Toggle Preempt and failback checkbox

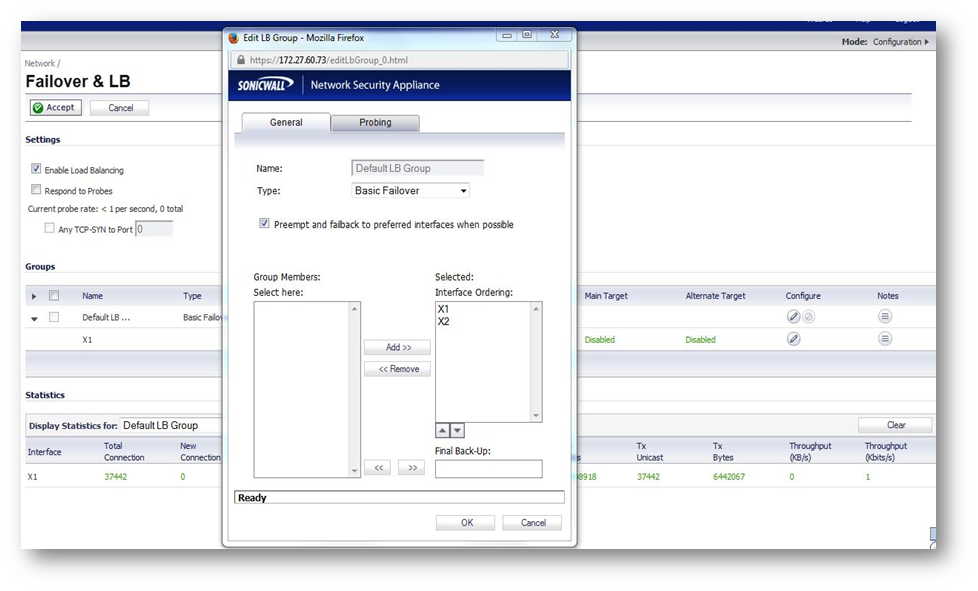265,224
